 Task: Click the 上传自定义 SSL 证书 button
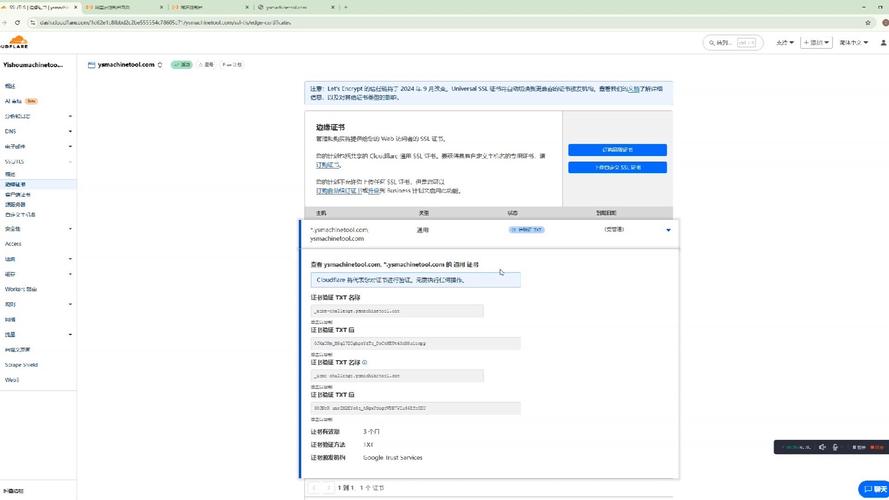tap(617, 167)
